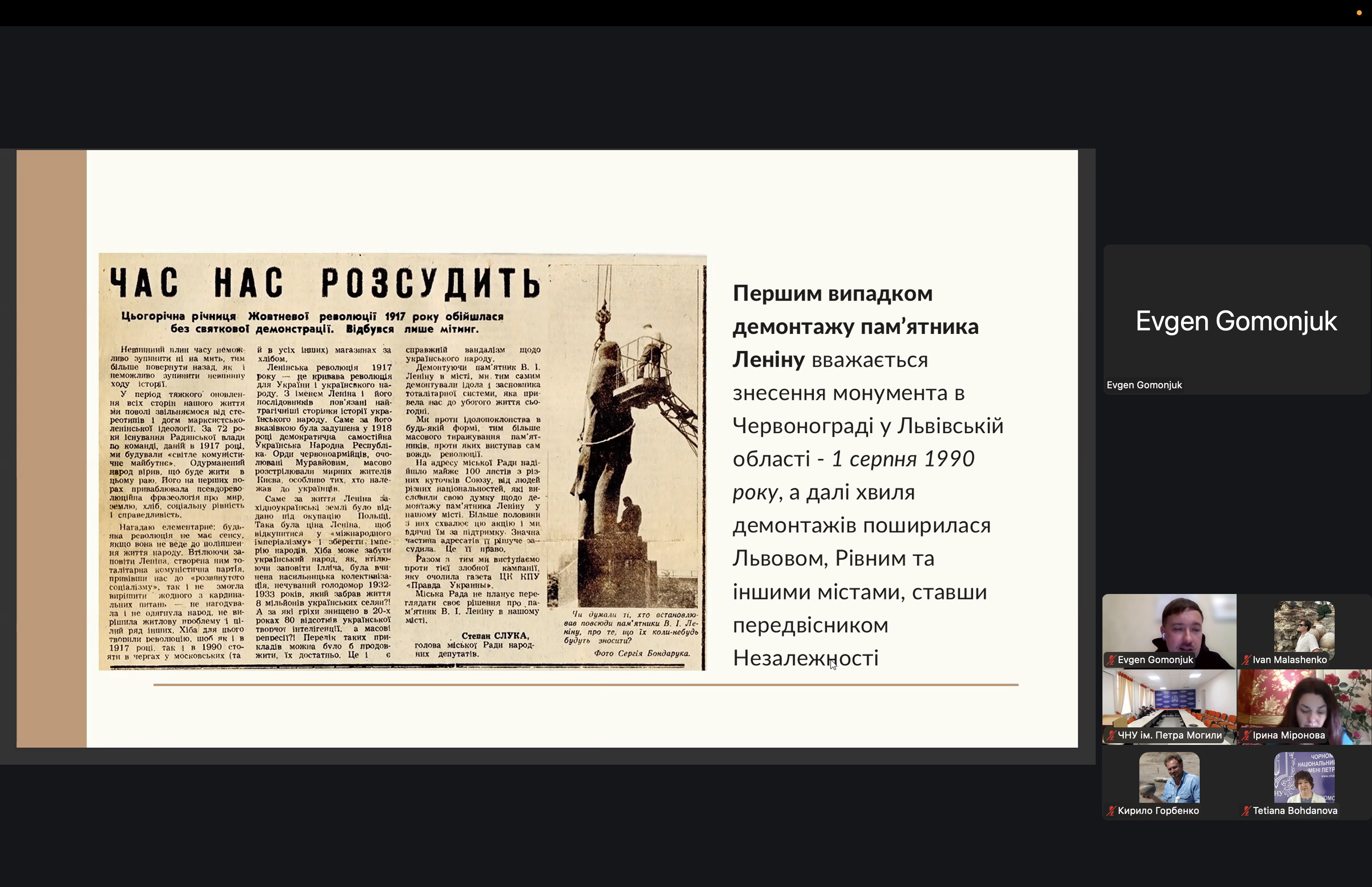
Task: Click muted mic icon next to Tetiana Bohdanova
Action: tap(1246, 811)
